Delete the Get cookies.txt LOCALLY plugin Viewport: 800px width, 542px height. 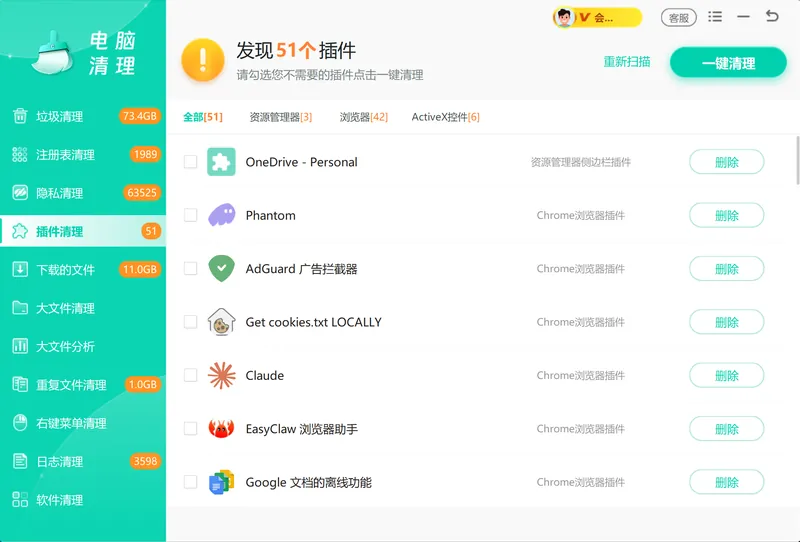727,322
